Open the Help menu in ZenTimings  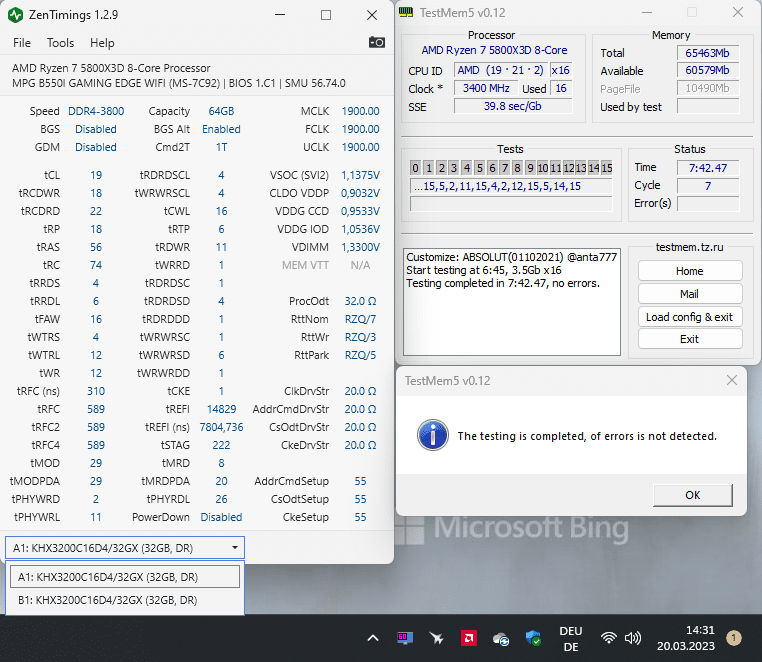tap(102, 43)
